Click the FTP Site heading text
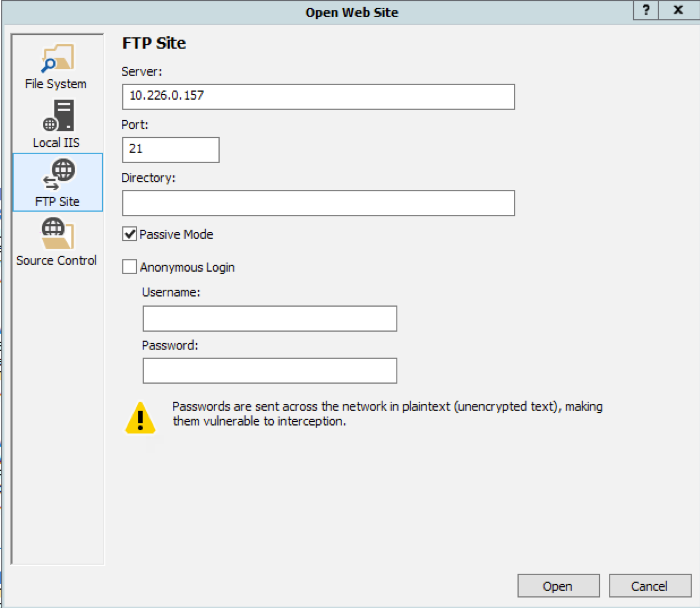Viewport: 700px width, 608px height. coord(154,43)
